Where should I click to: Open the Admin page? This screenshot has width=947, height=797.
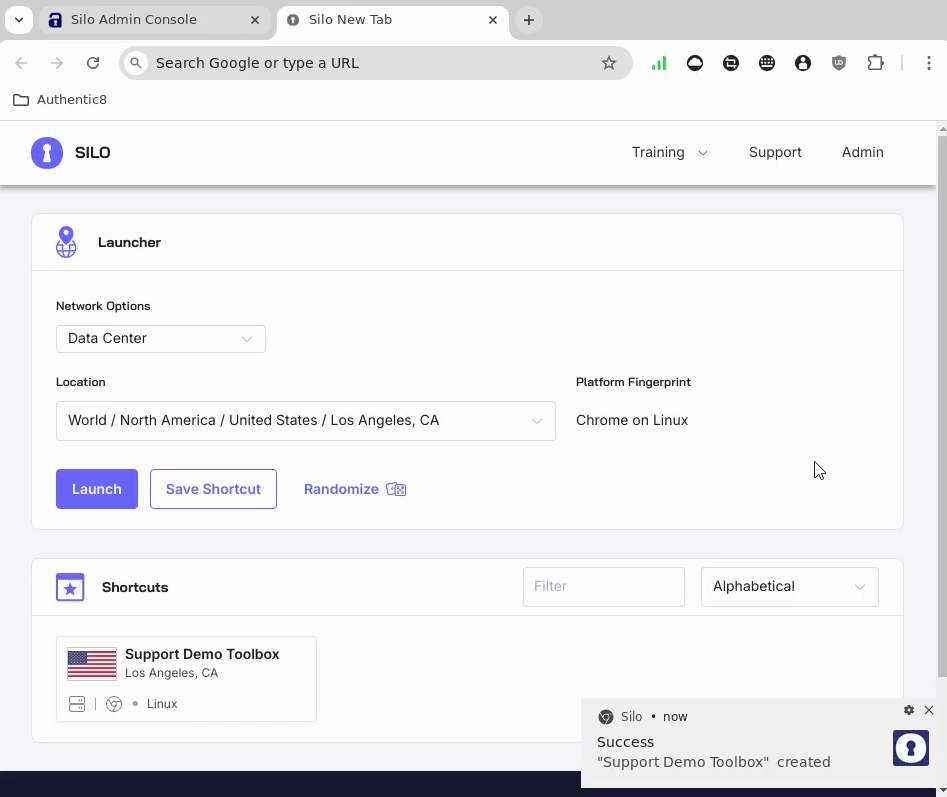(x=862, y=152)
